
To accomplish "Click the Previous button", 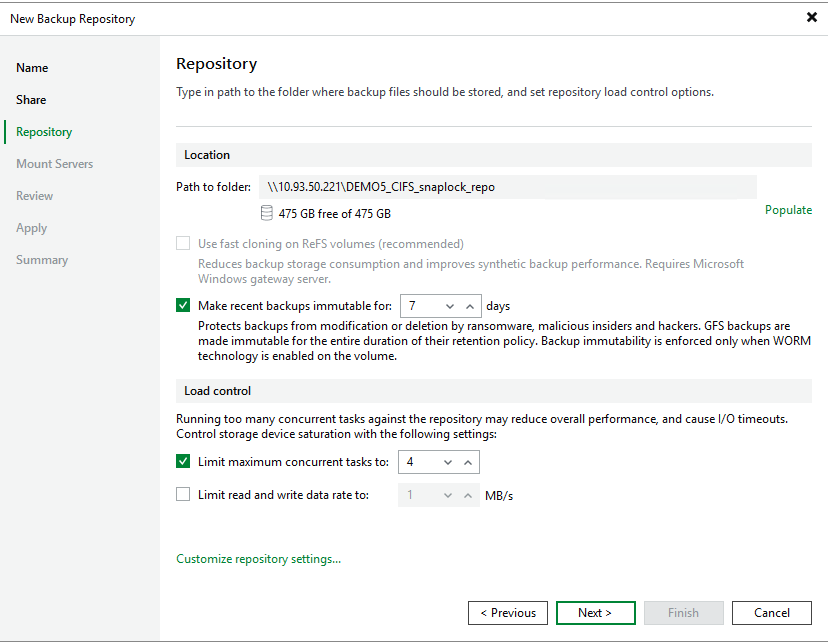I will pyautogui.click(x=508, y=612).
